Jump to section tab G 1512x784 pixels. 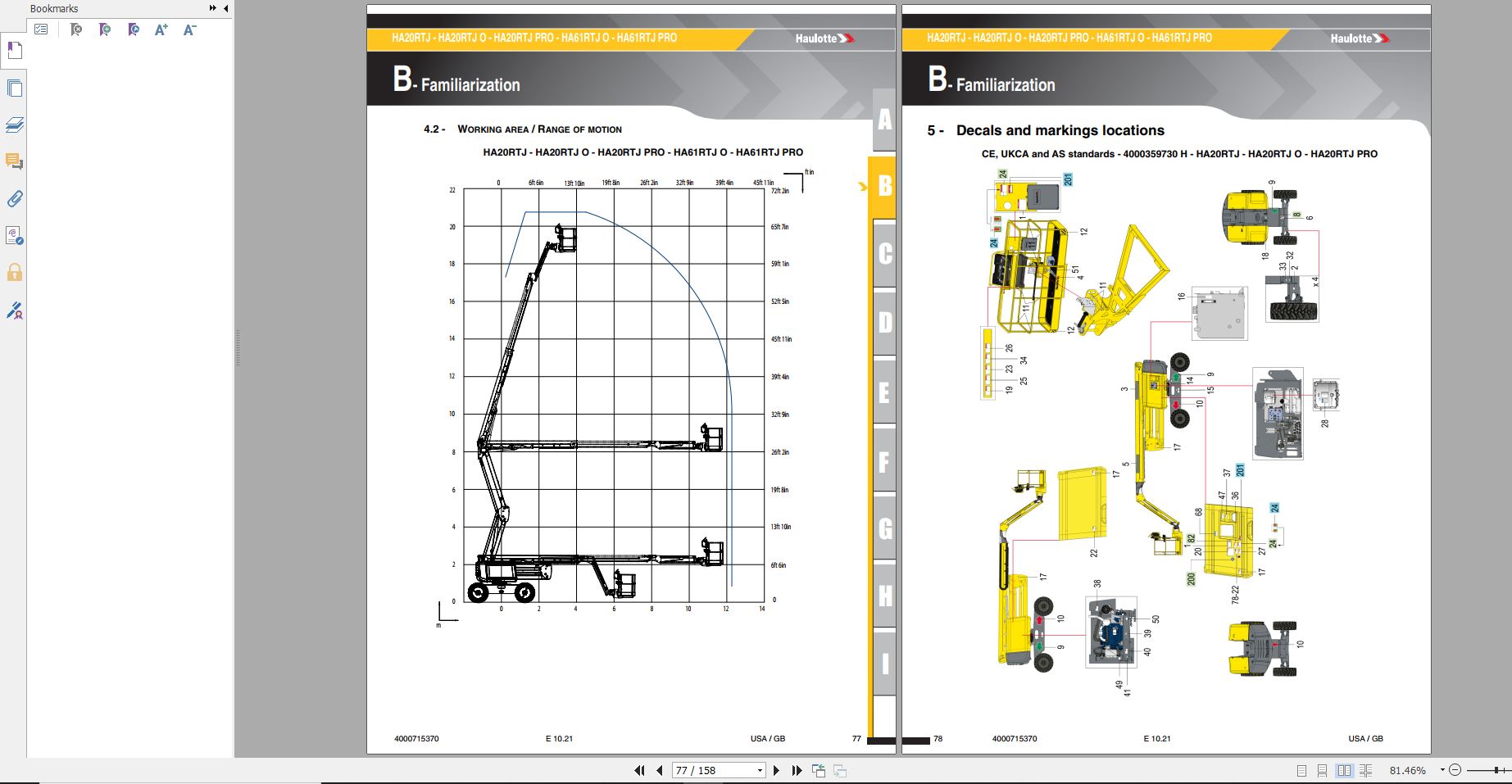(x=884, y=528)
